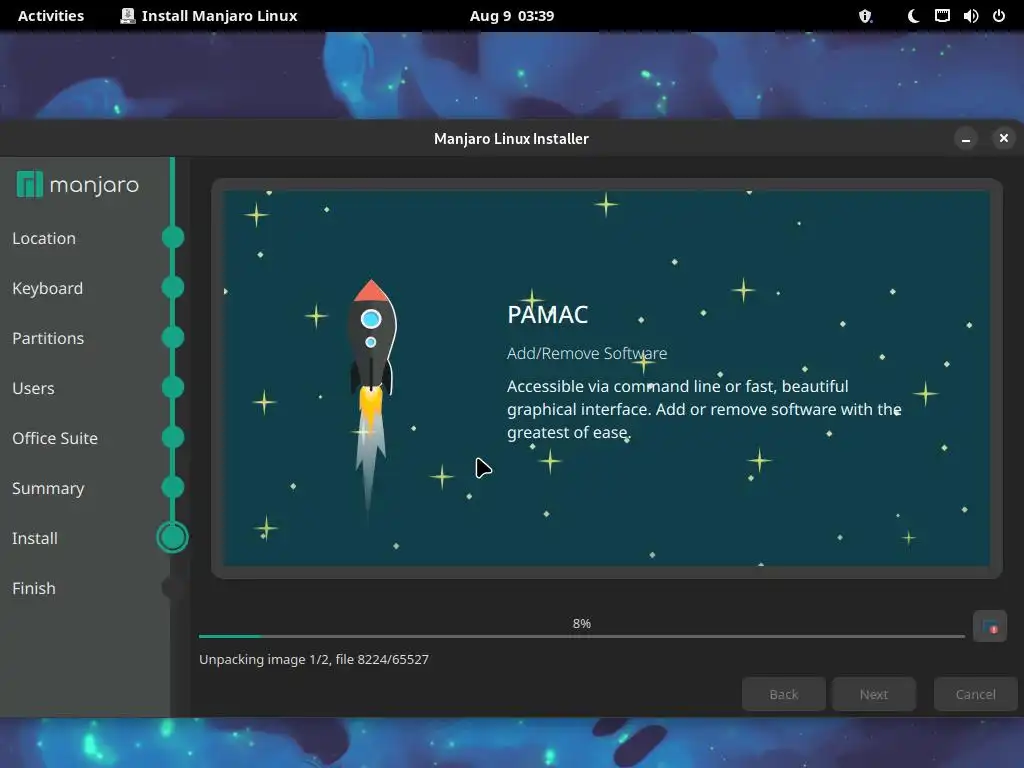Click the Cancel button
Screen dimensions: 1024x768
click(976, 694)
